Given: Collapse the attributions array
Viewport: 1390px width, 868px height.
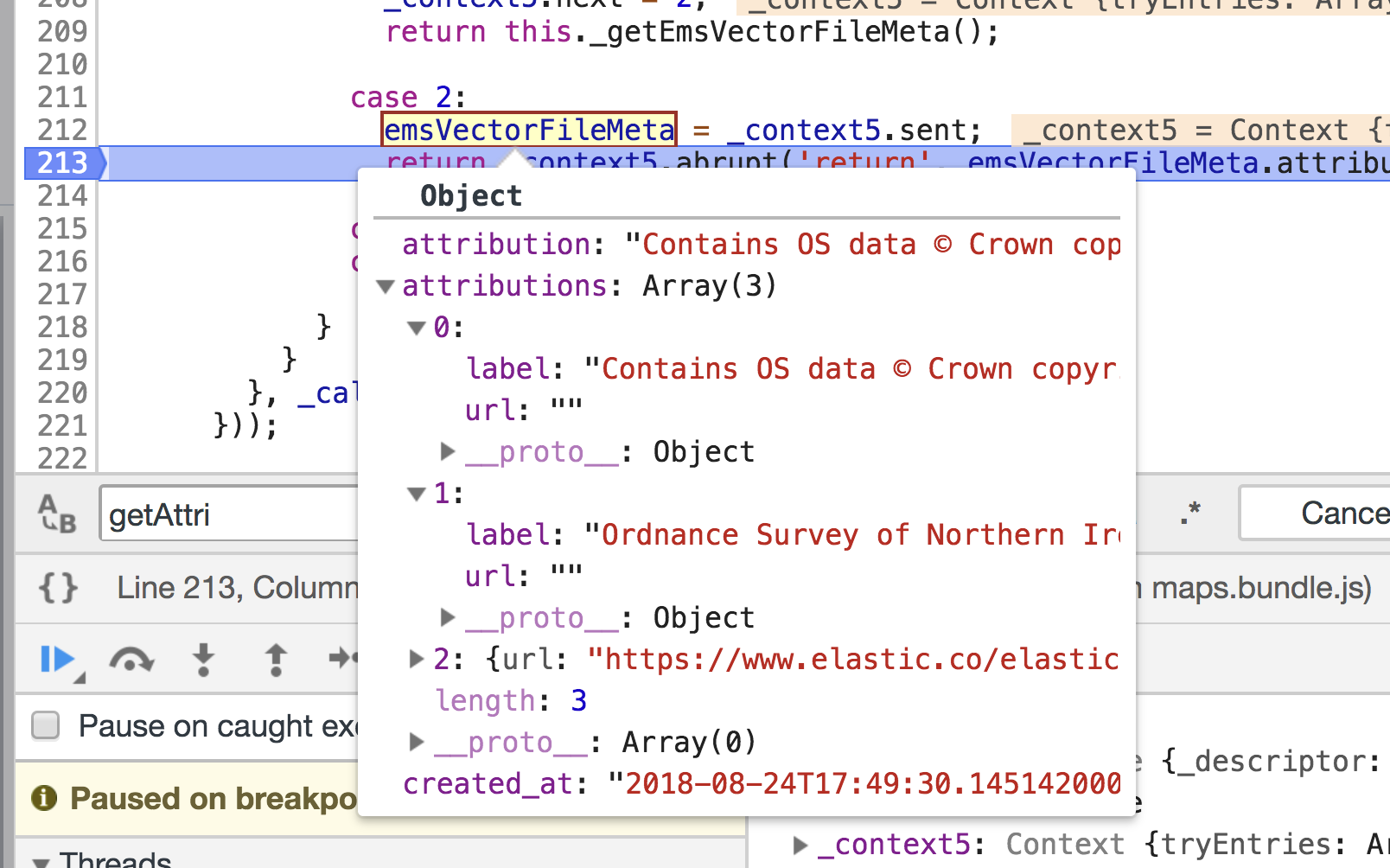Looking at the screenshot, I should [386, 286].
